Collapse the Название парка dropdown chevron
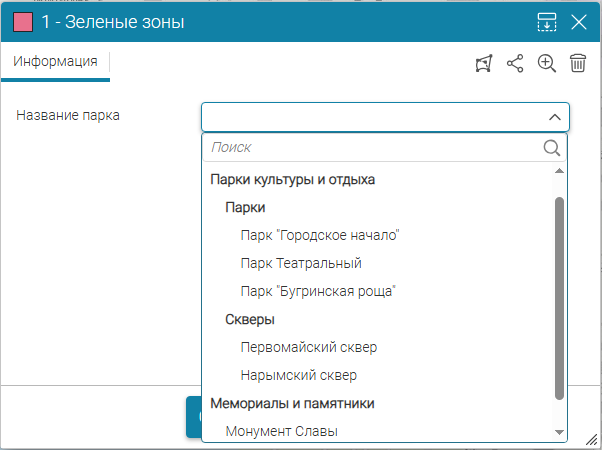This screenshot has width=602, height=450. pos(555,117)
